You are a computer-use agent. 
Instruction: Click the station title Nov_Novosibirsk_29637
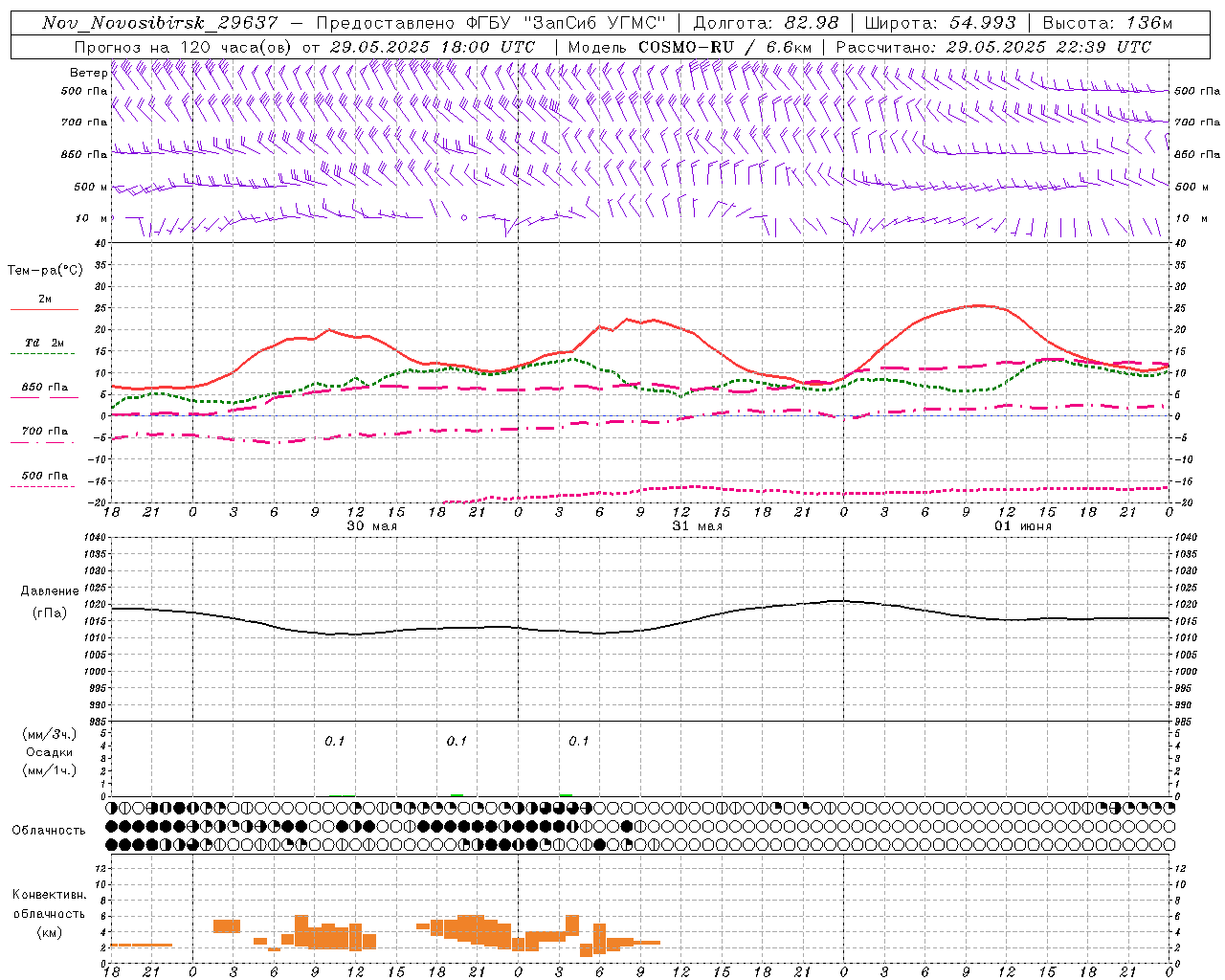[160, 23]
